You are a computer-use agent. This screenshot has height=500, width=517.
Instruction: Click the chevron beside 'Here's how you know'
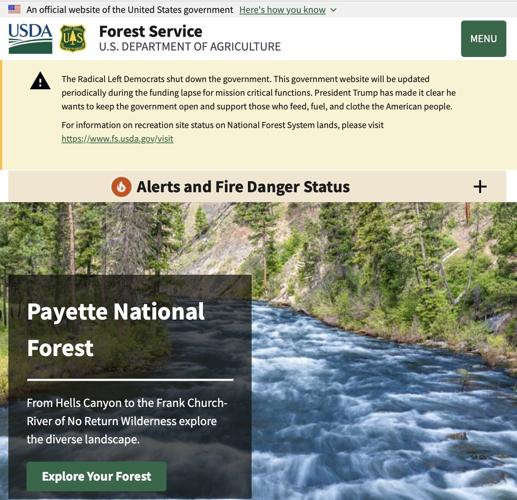333,10
